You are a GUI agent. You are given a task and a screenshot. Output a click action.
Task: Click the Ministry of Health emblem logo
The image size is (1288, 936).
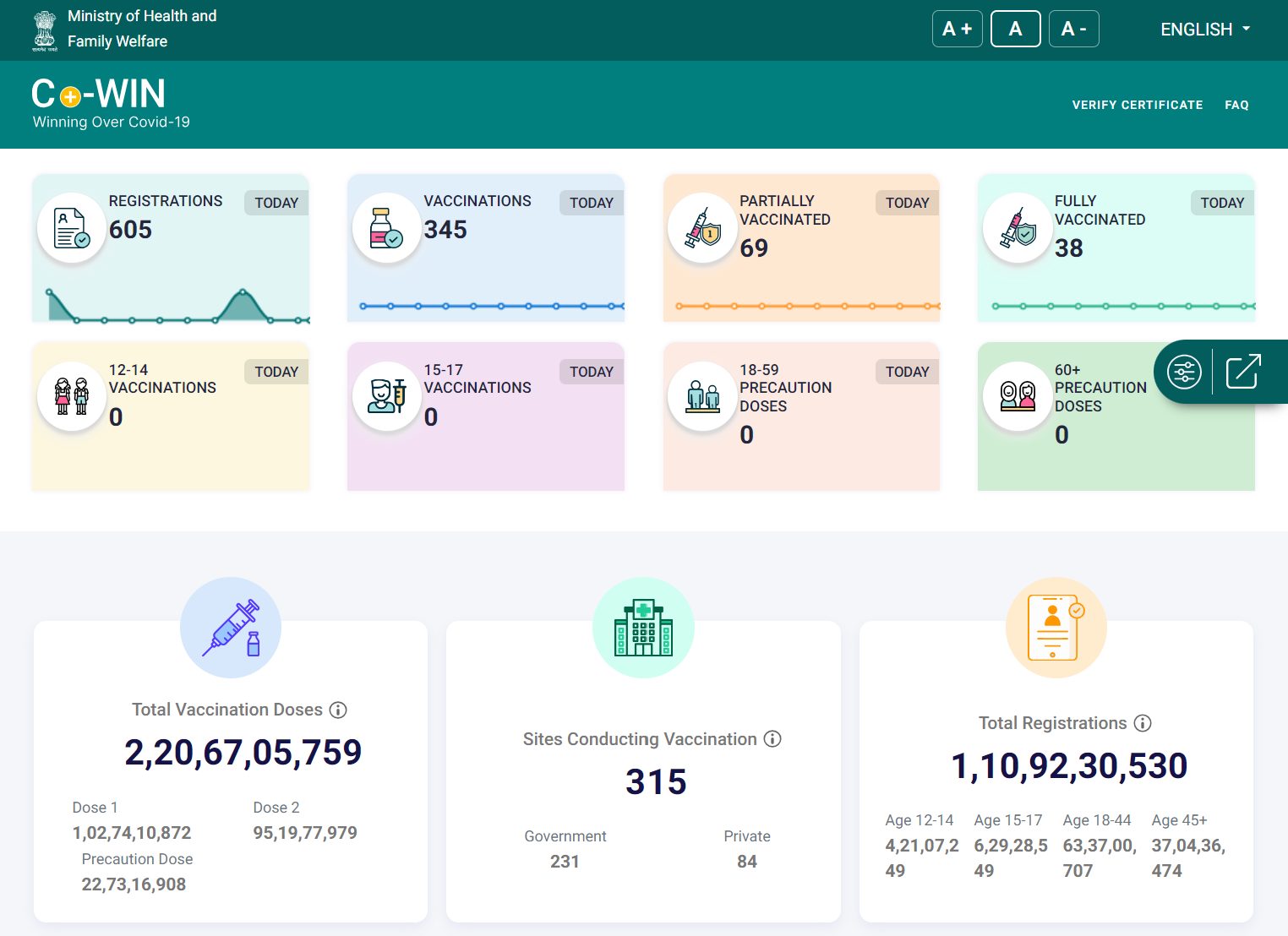click(45, 30)
